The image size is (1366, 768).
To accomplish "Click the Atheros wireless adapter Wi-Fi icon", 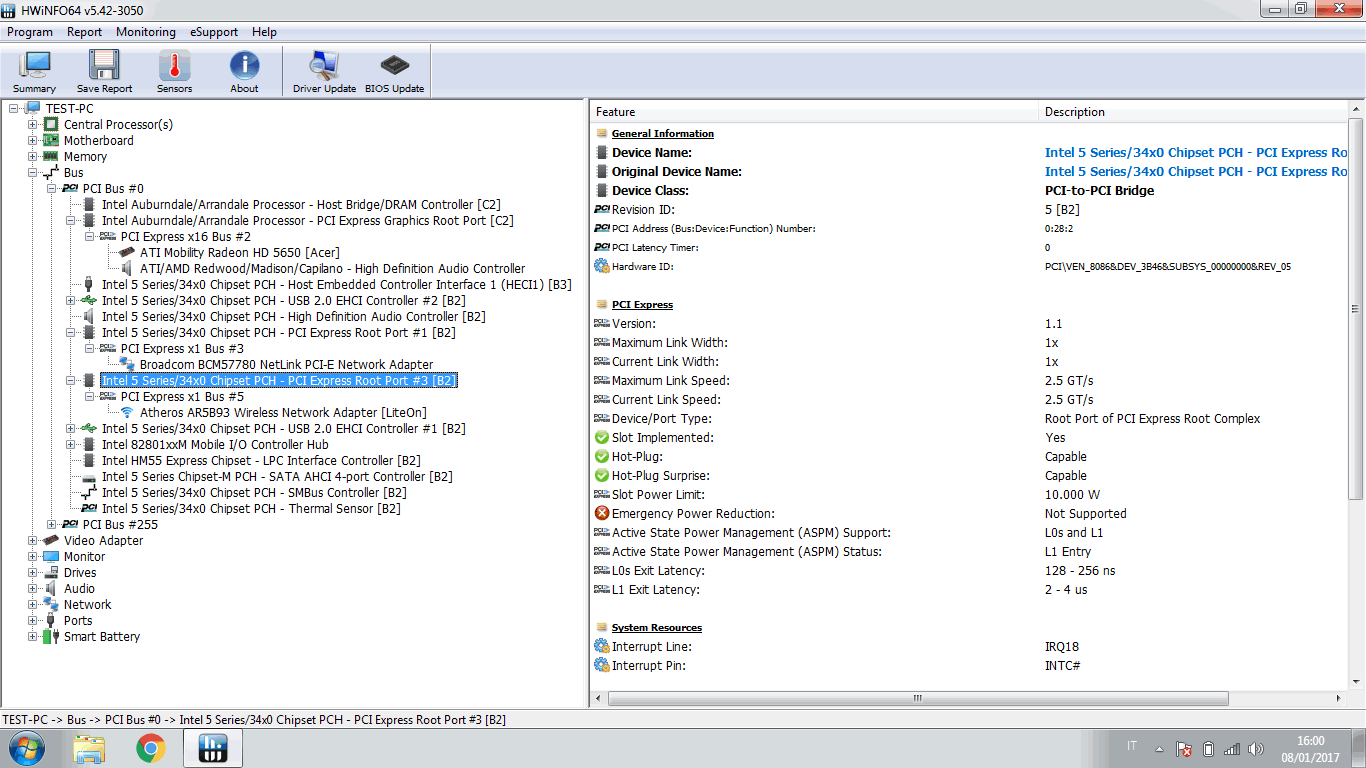I will click(x=128, y=412).
